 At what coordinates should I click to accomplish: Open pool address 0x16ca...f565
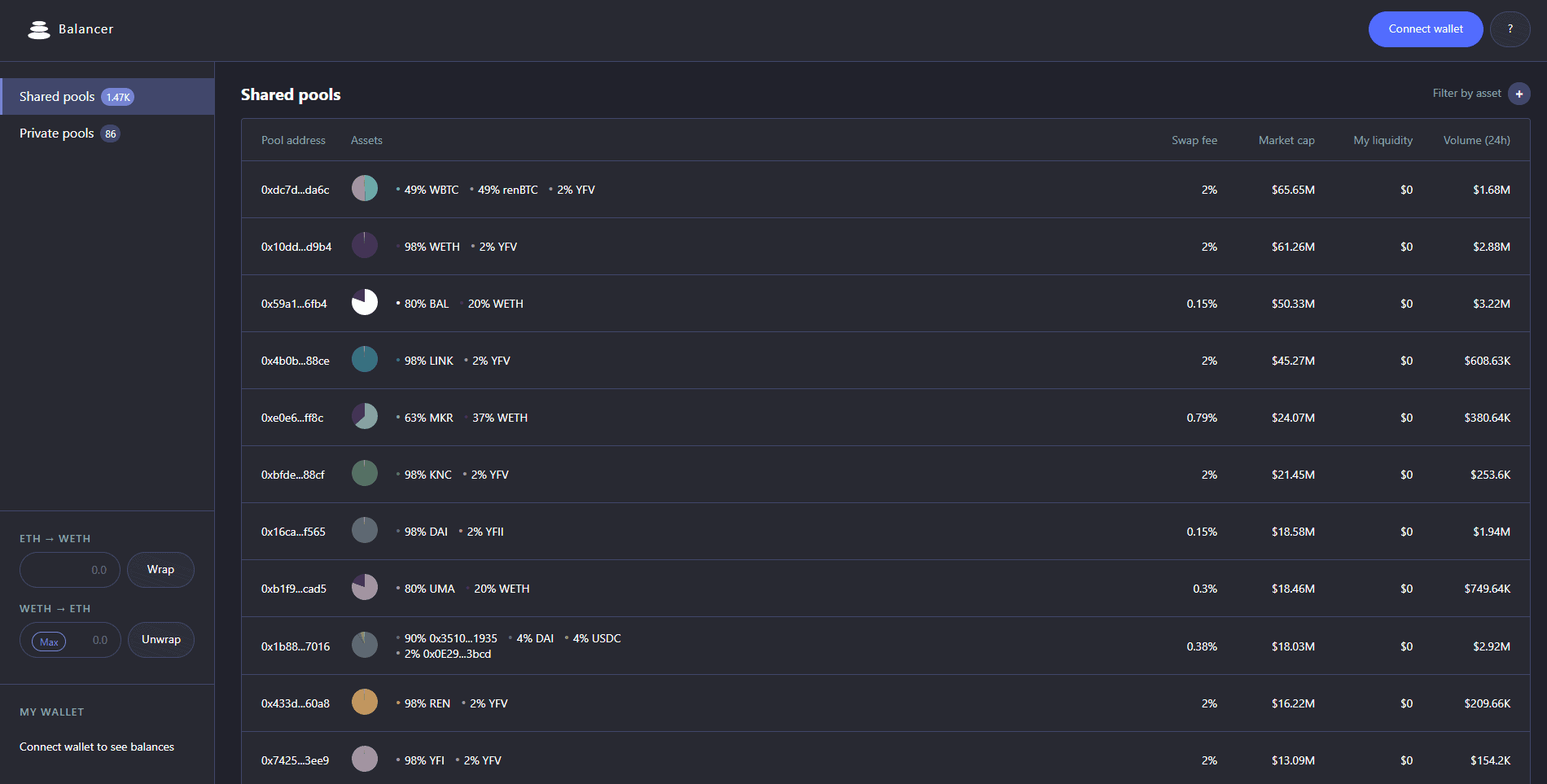coord(293,532)
